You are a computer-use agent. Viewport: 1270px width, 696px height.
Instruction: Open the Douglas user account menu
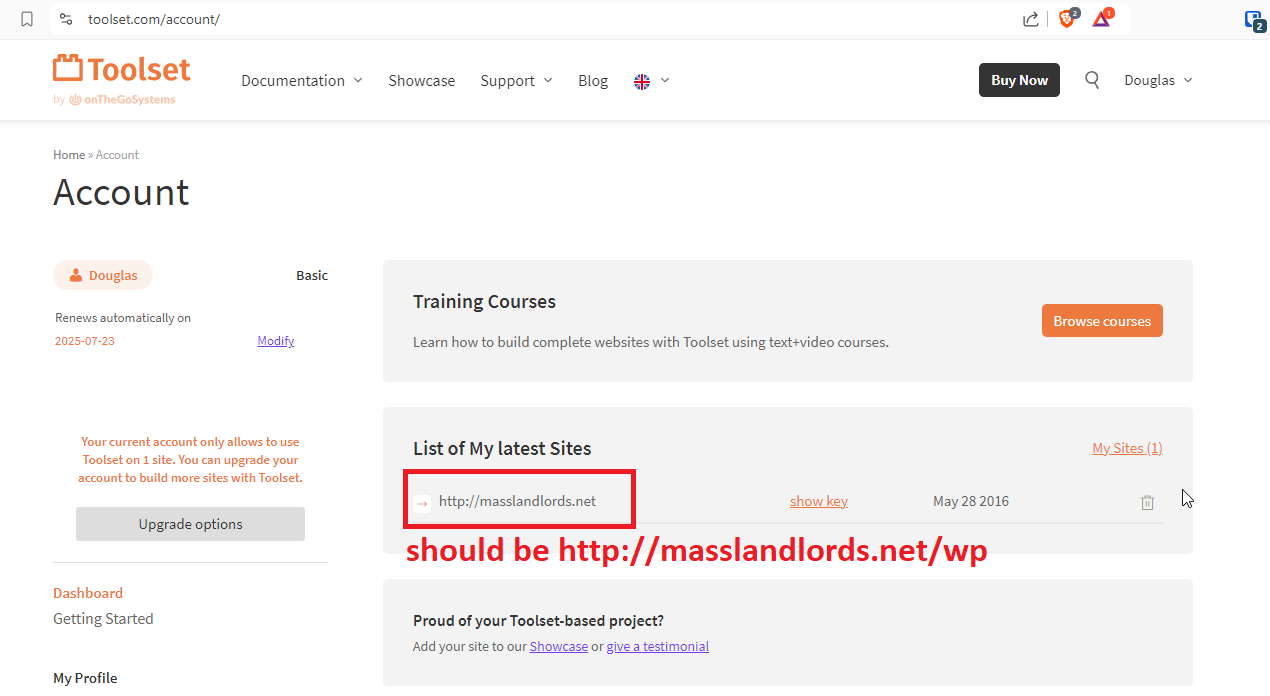1158,80
